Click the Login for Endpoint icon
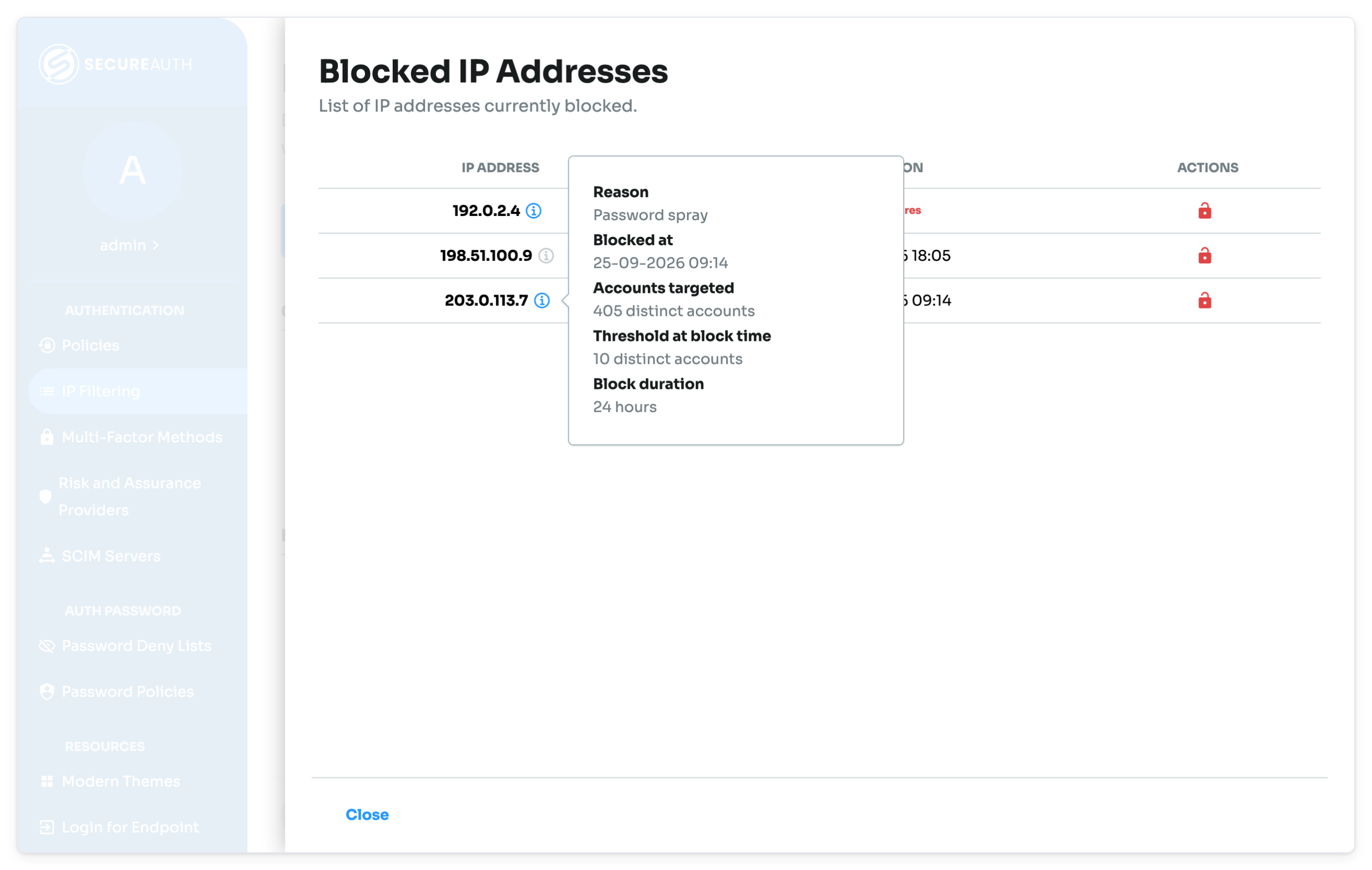The width and height of the screenshot is (1372, 870). coord(47,827)
